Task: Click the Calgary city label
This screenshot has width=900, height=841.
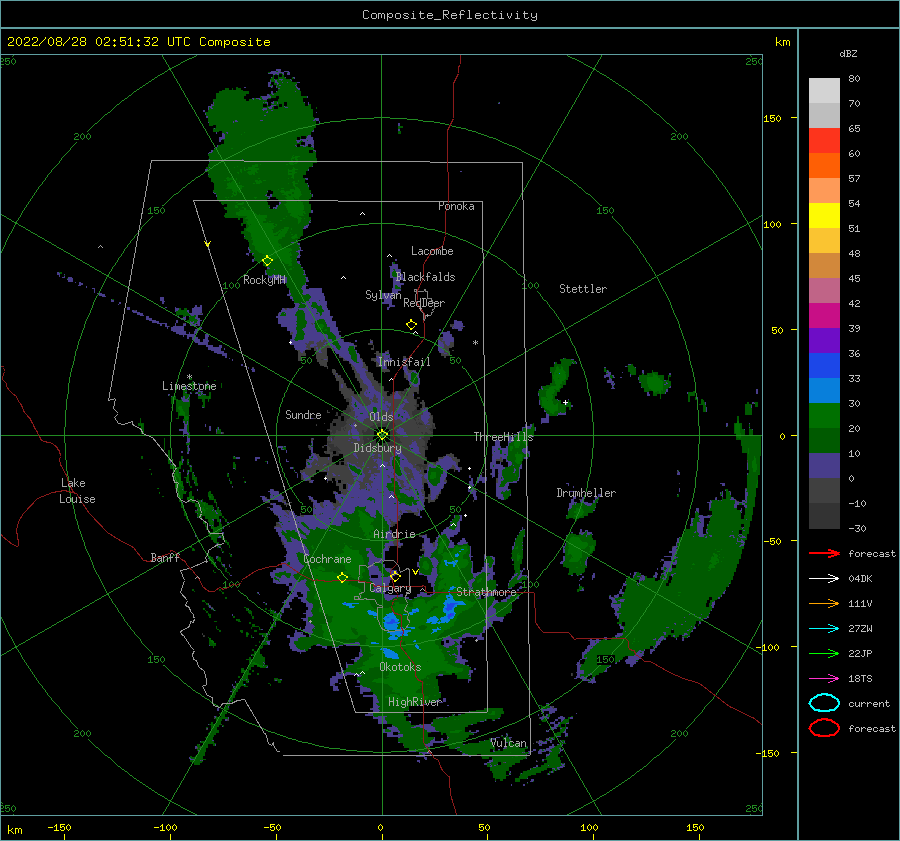Action: pyautogui.click(x=390, y=588)
